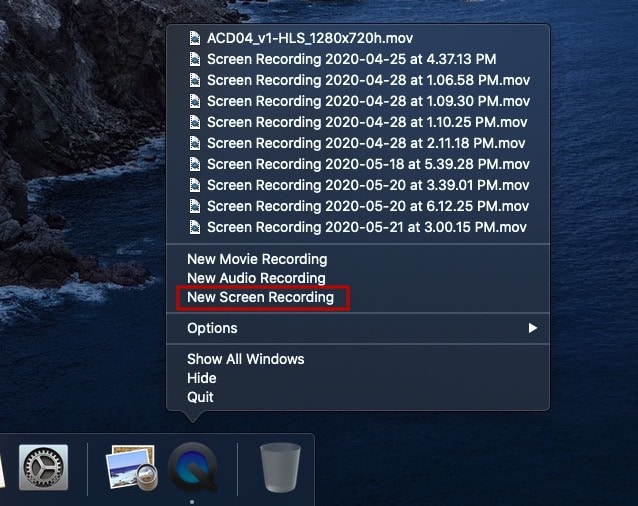Screen dimensions: 638x506
Task: Click file icon beside 5.39.28 PM recording
Action: tap(195, 164)
